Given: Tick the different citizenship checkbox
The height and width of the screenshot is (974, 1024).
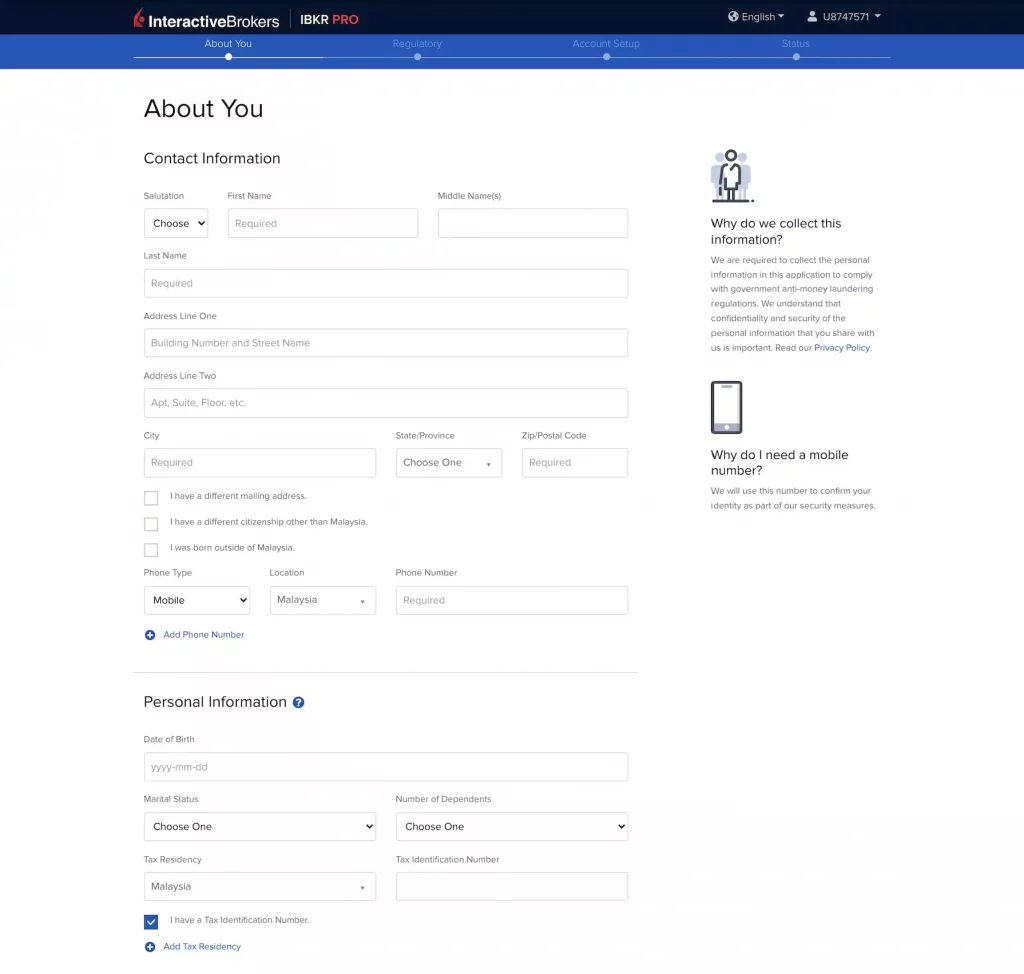Looking at the screenshot, I should (x=151, y=524).
